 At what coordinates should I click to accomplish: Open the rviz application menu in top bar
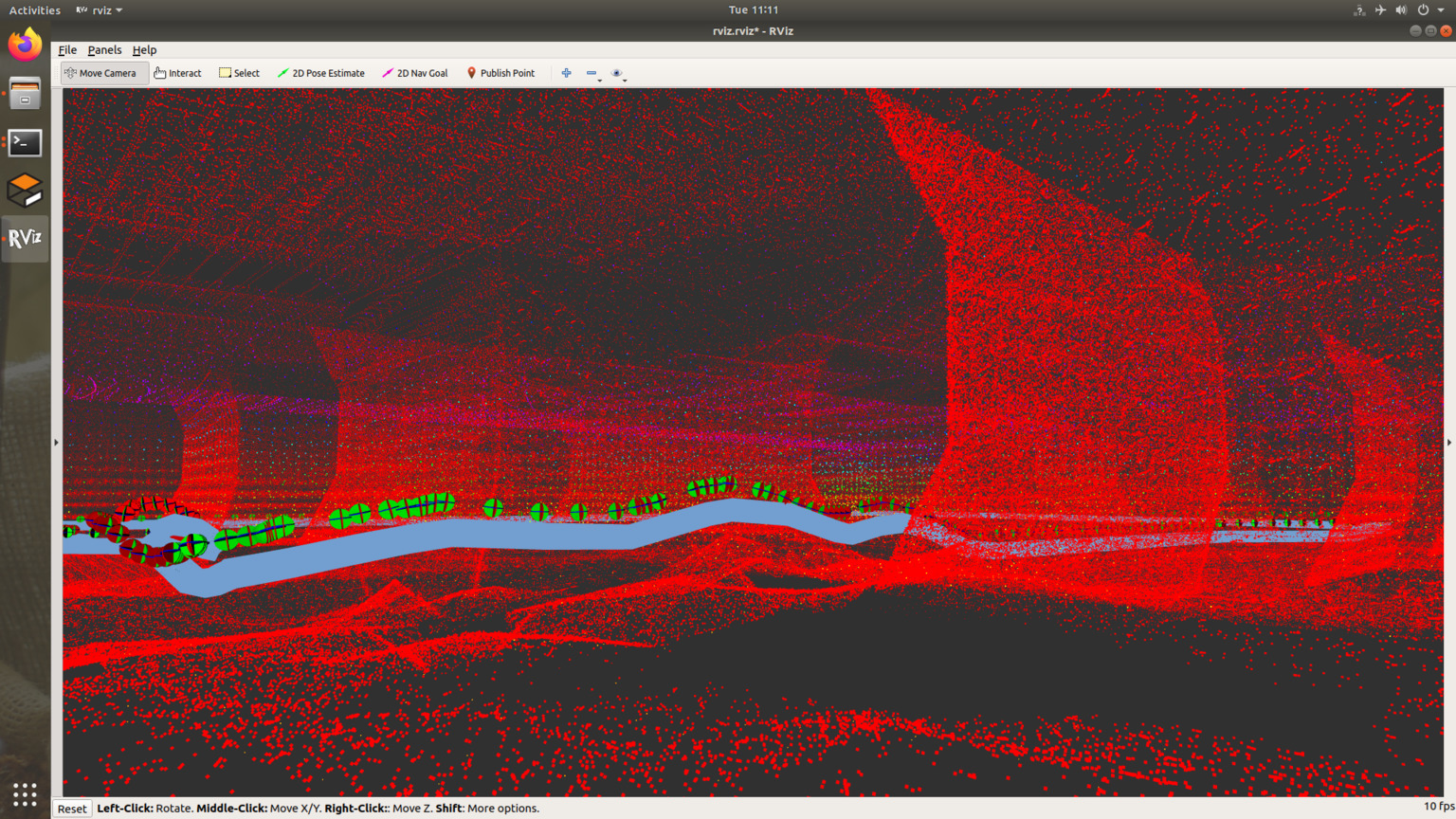100,9
